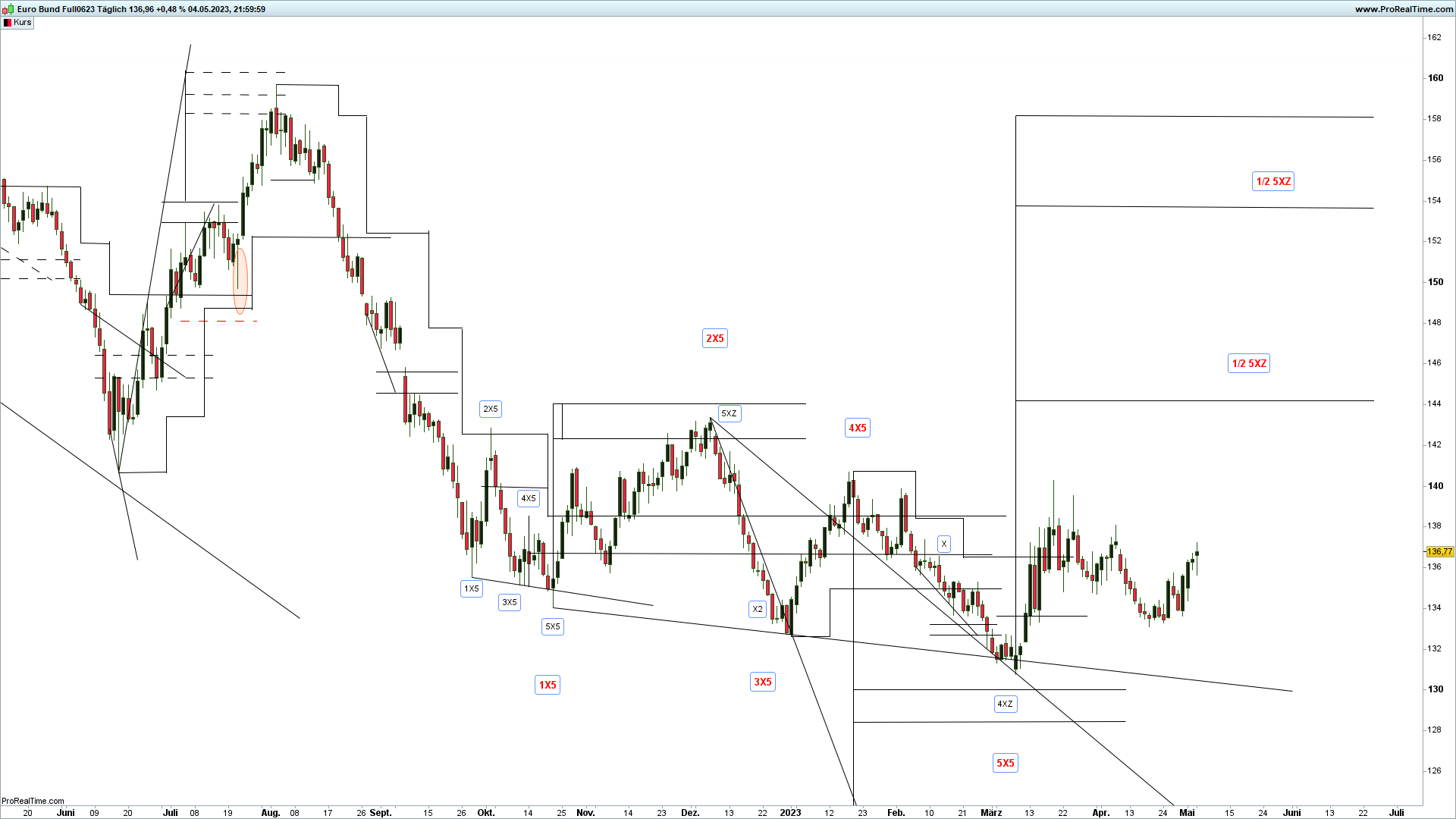Click the Sept. month marker on time axis
This screenshot has height=819, width=1456.
tap(381, 812)
